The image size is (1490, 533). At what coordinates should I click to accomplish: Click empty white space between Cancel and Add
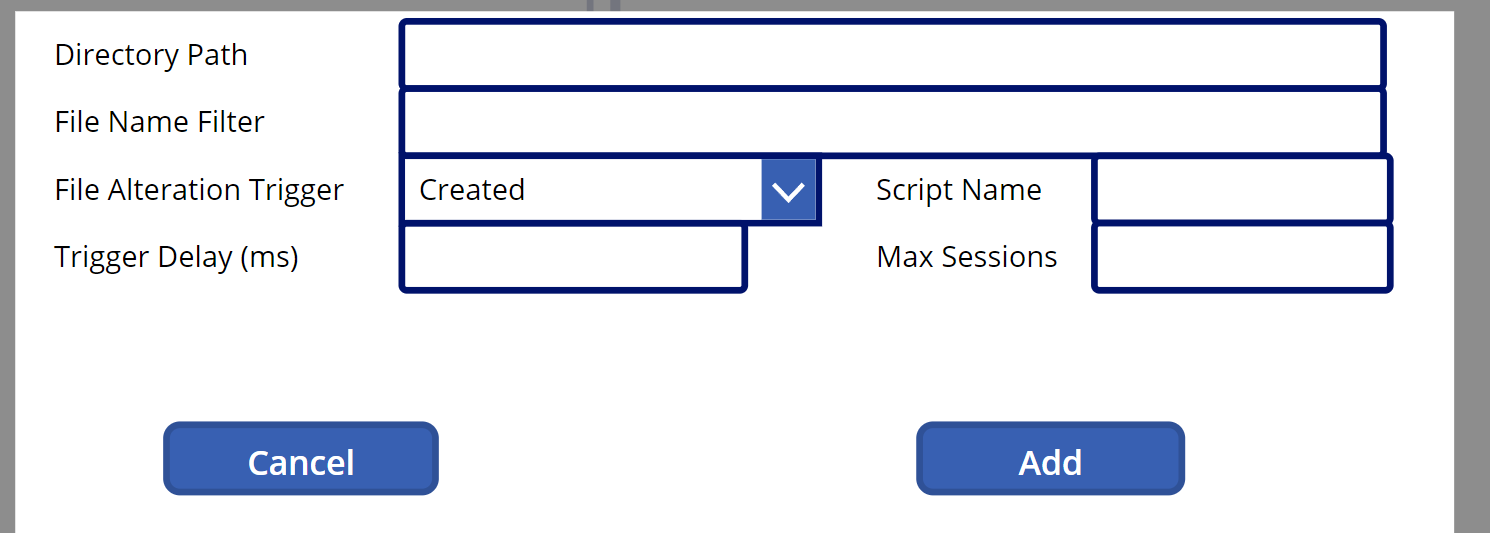point(677,459)
